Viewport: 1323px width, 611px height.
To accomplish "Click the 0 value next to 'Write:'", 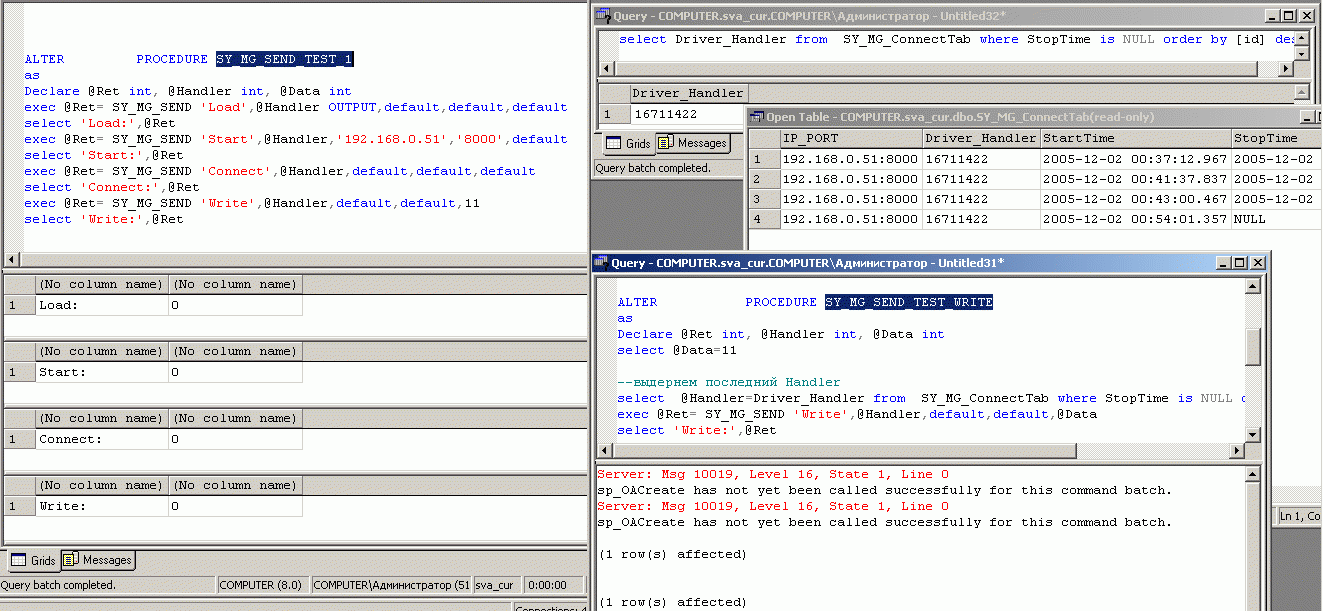I will (x=235, y=506).
